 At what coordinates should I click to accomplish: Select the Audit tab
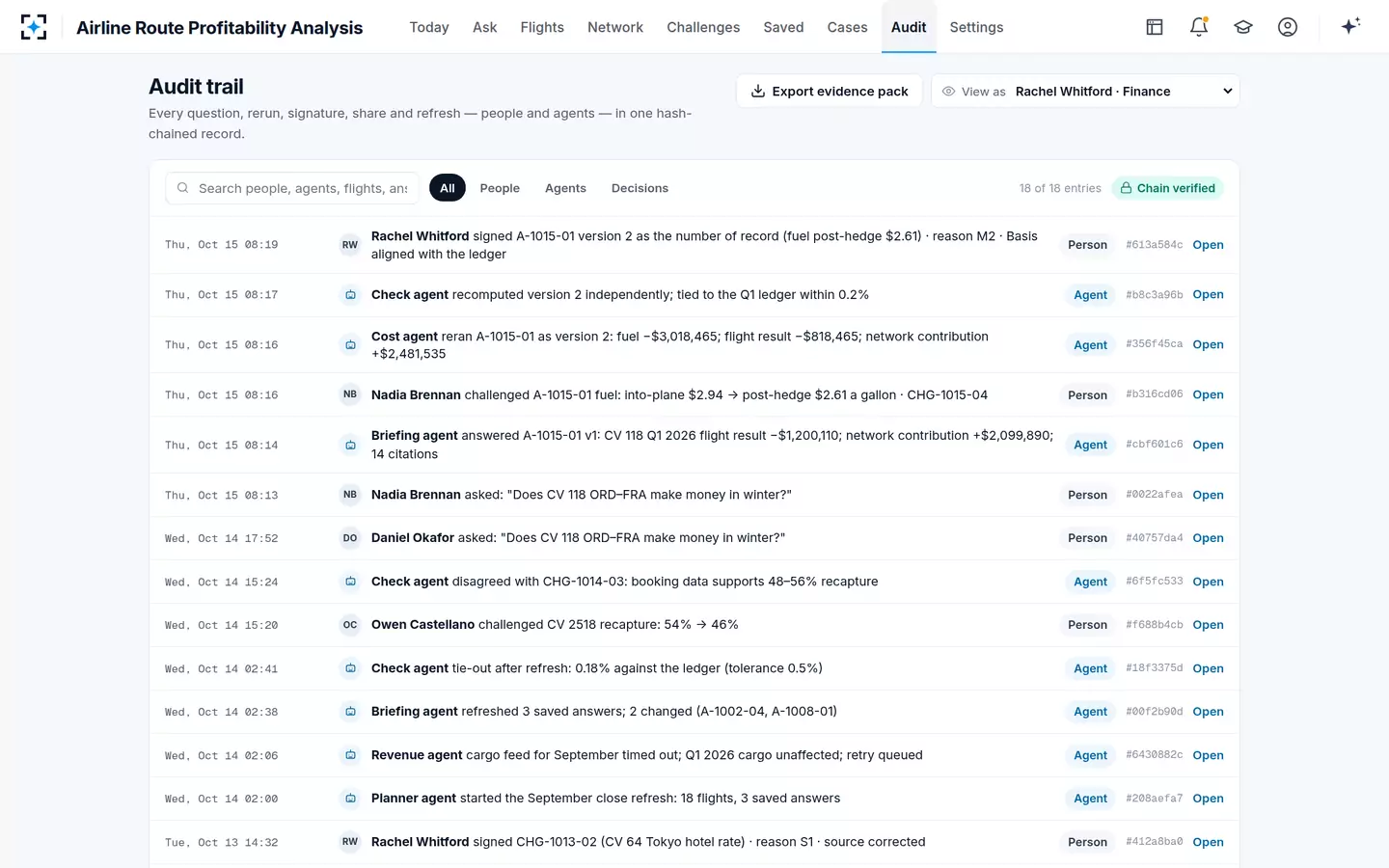point(909,27)
